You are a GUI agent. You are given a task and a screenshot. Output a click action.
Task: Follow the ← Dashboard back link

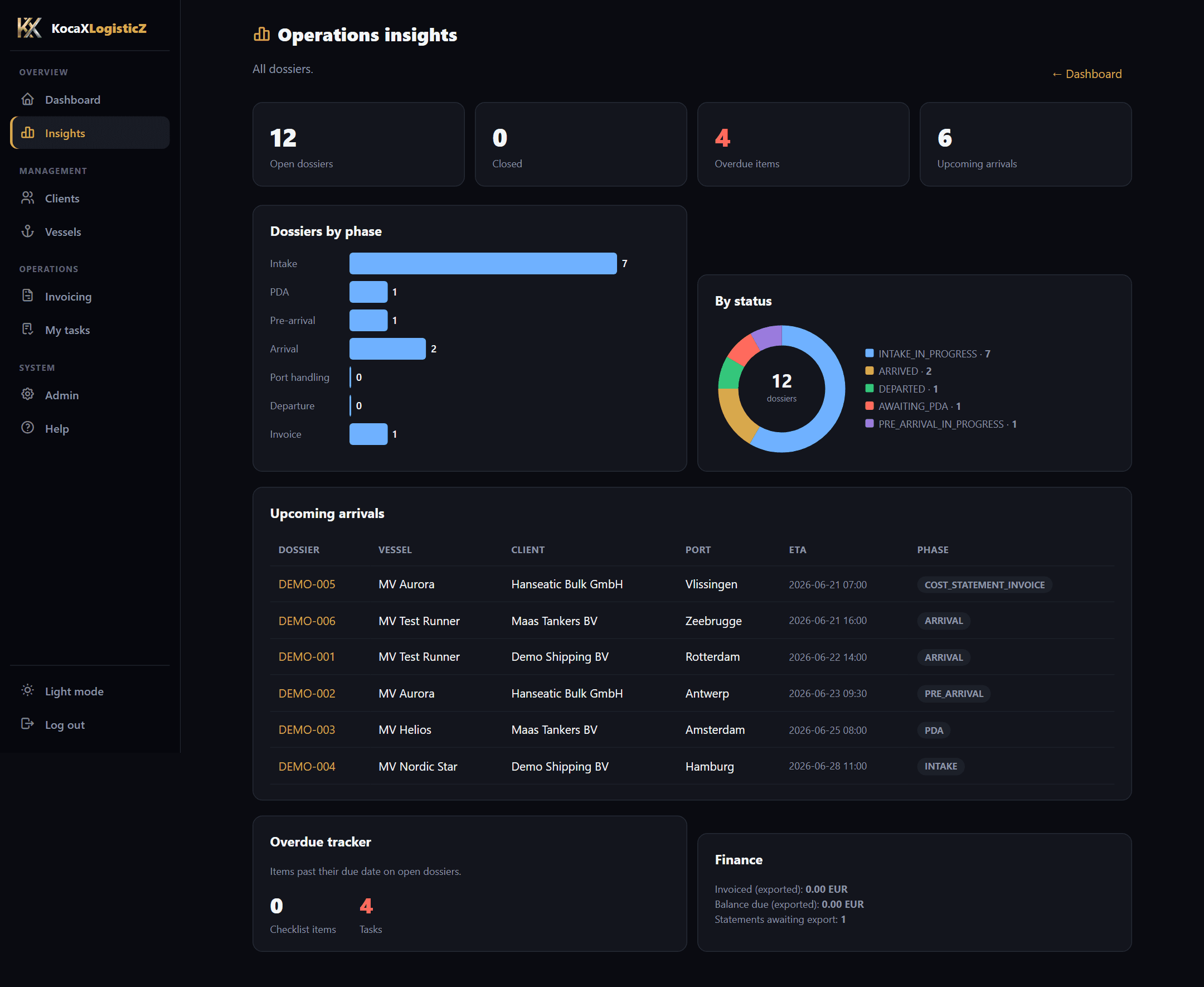coord(1086,74)
